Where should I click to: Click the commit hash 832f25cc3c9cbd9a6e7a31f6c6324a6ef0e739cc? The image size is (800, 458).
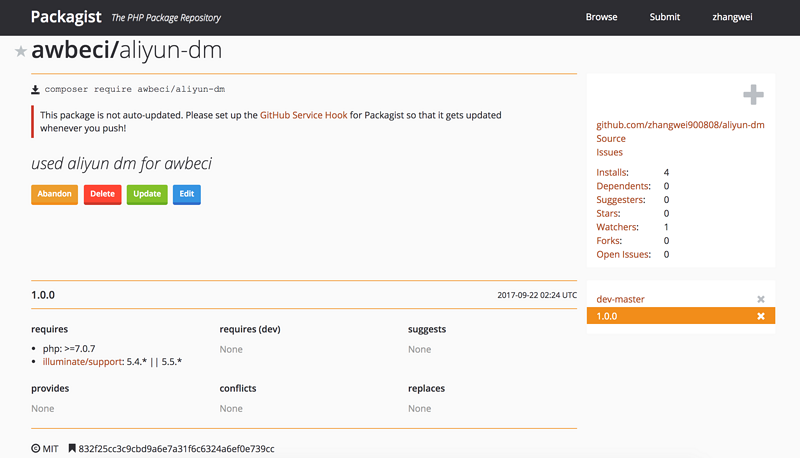tap(176, 449)
